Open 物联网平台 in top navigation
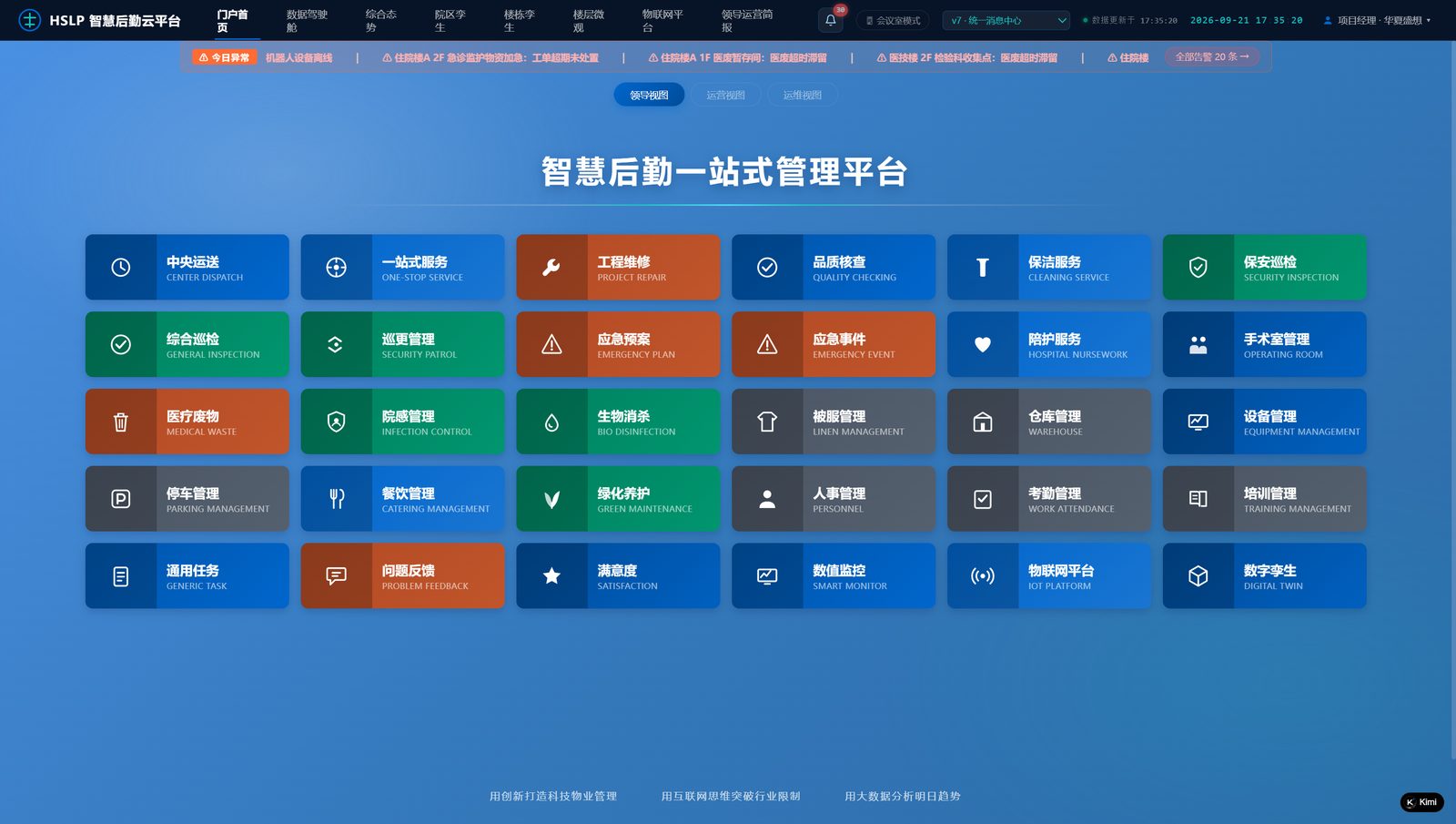Screen dimensions: 1456x824 pyautogui.click(x=662, y=20)
